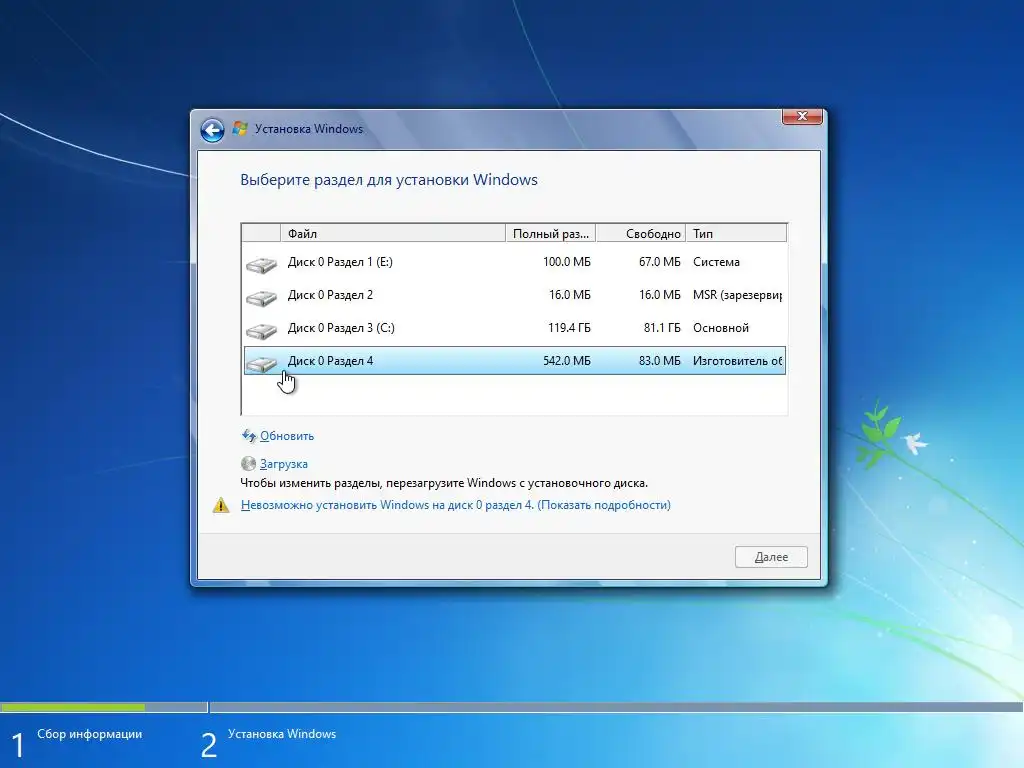The height and width of the screenshot is (768, 1024).
Task: Select the row Диск 0 Раздел 1 (E:)
Action: [514, 262]
